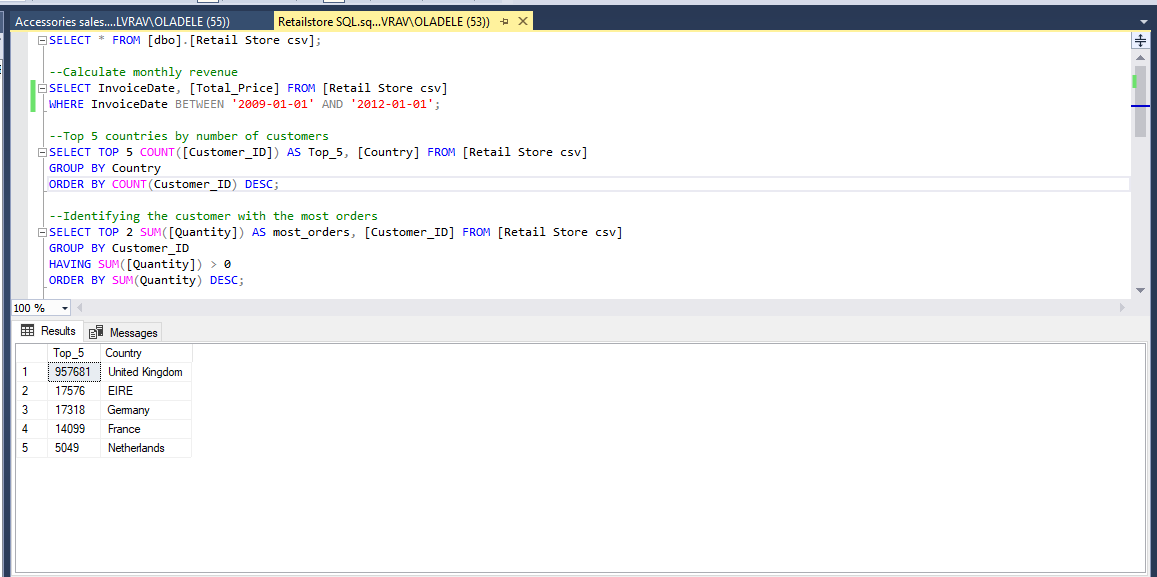Click the editor vertical scrollbar up arrow

click(x=1140, y=58)
